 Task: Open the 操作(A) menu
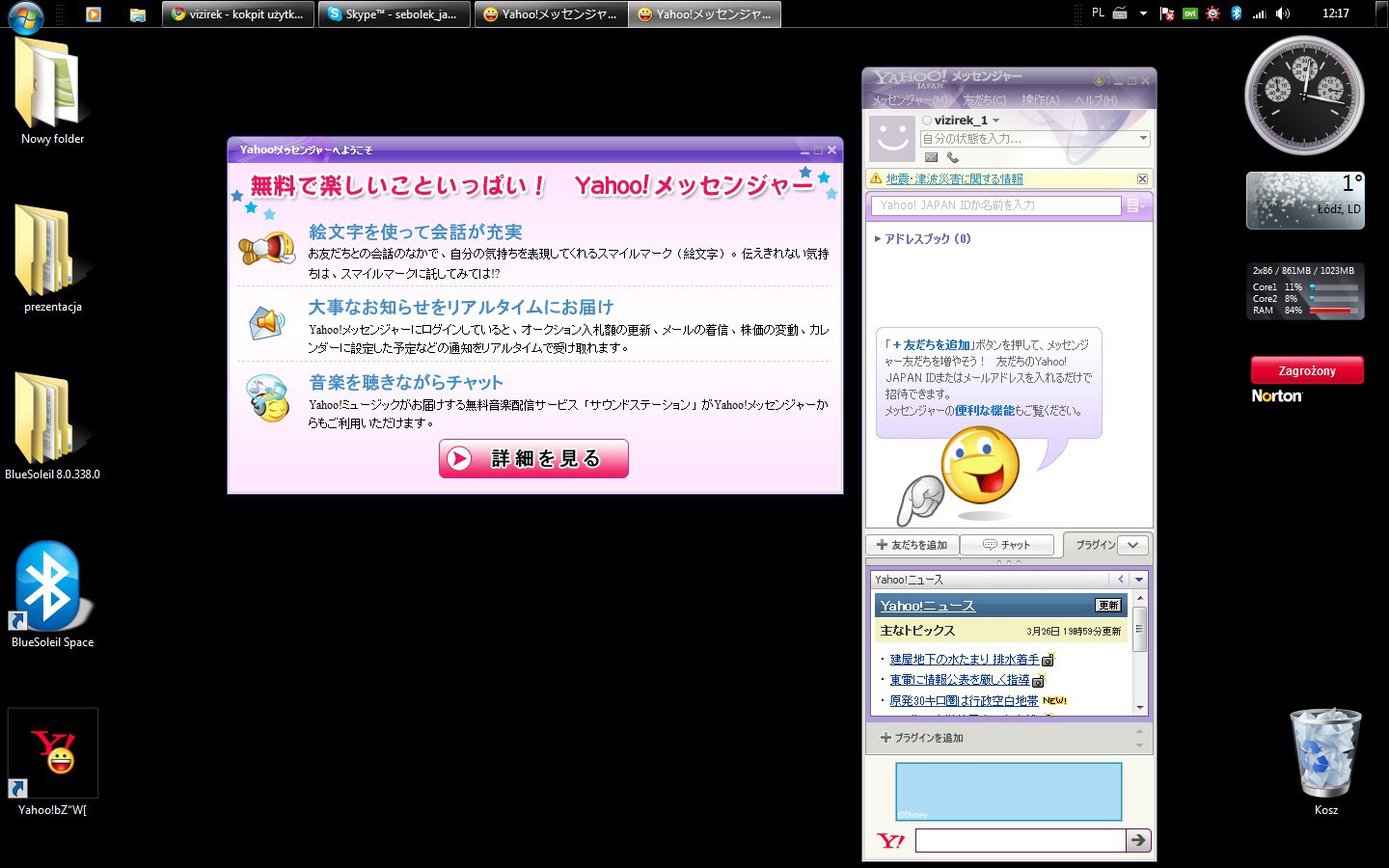click(1040, 100)
